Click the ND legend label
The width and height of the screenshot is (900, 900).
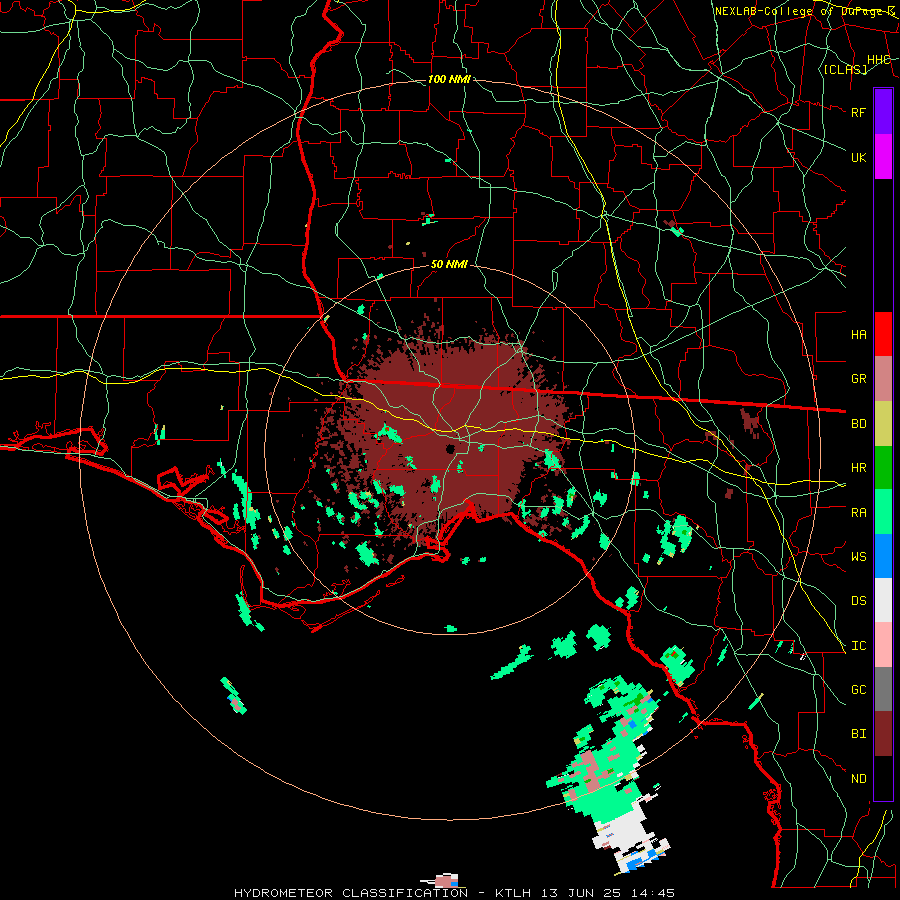click(x=858, y=779)
